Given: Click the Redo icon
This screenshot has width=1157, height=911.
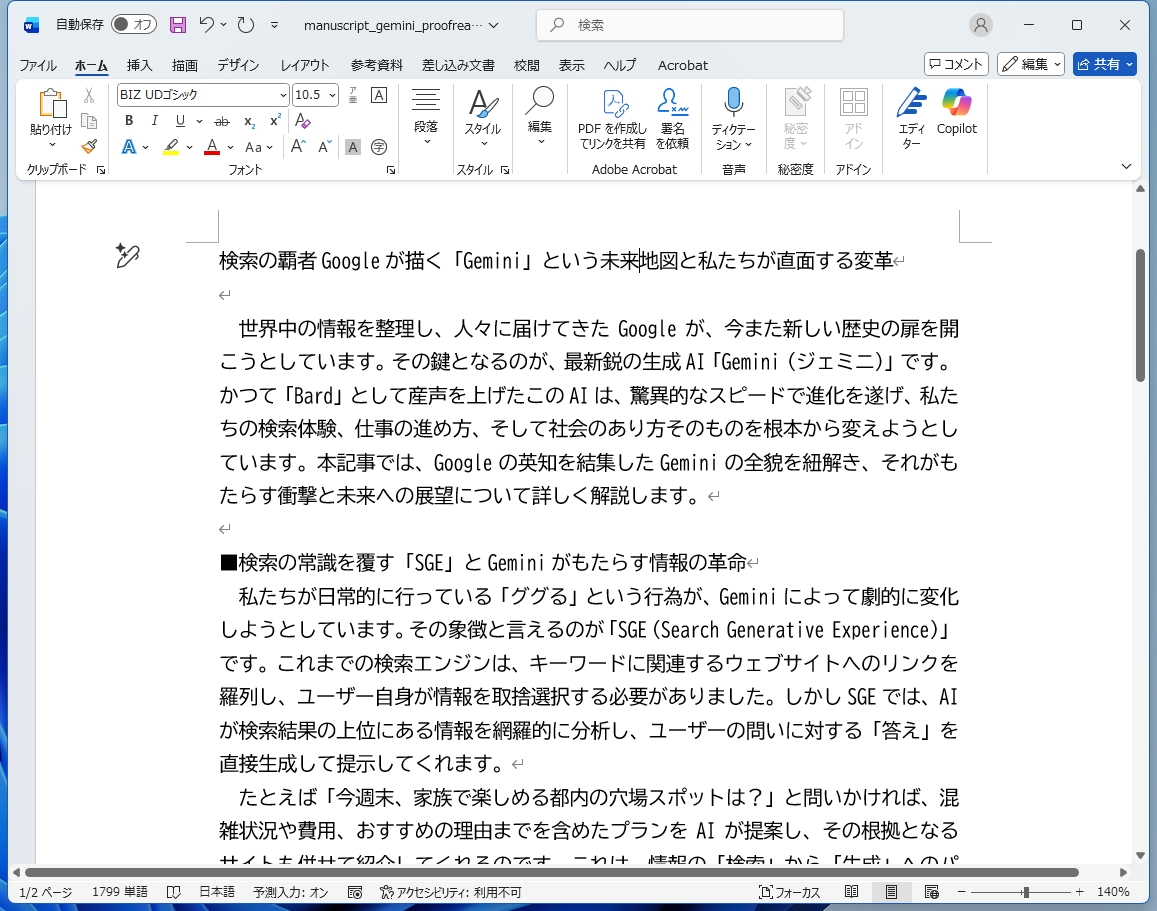Looking at the screenshot, I should pyautogui.click(x=246, y=24).
